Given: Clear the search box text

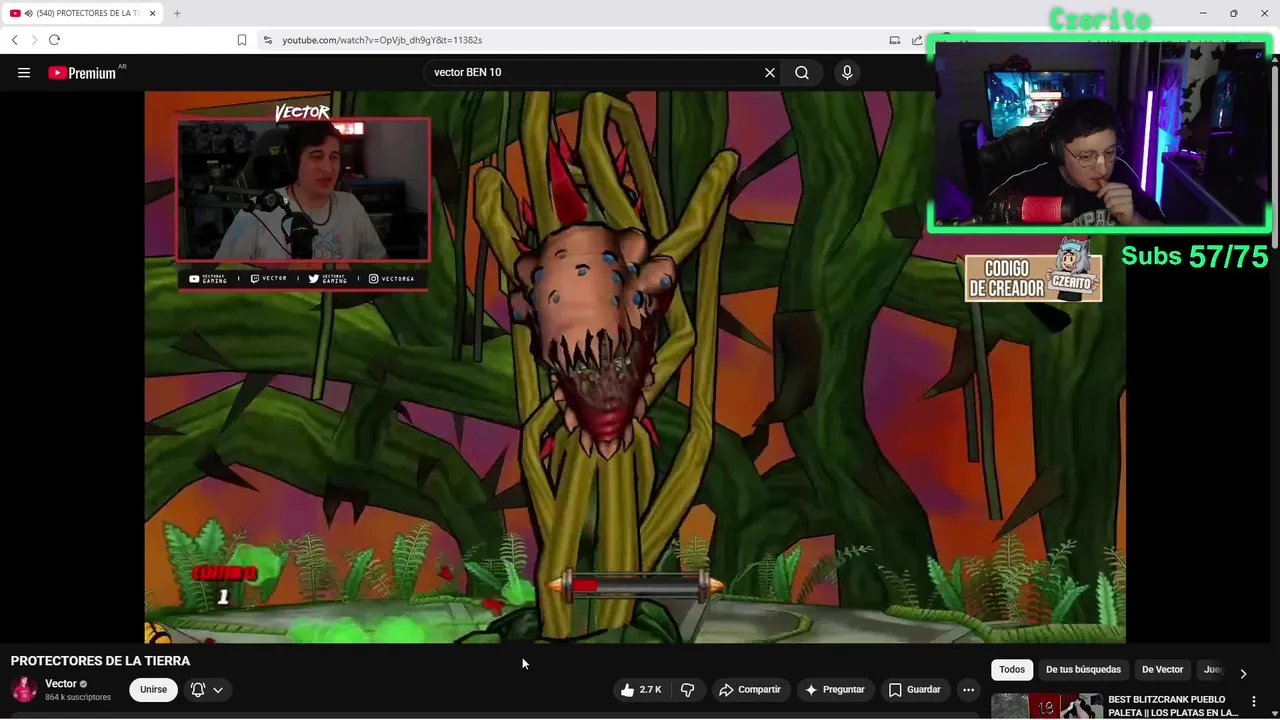Looking at the screenshot, I should tap(770, 72).
